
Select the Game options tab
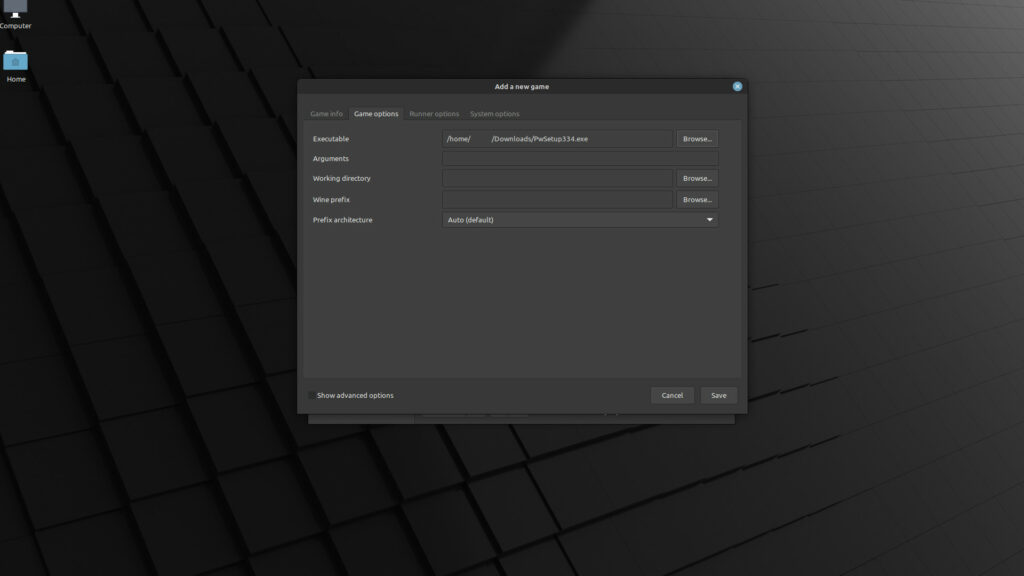pyautogui.click(x=376, y=114)
